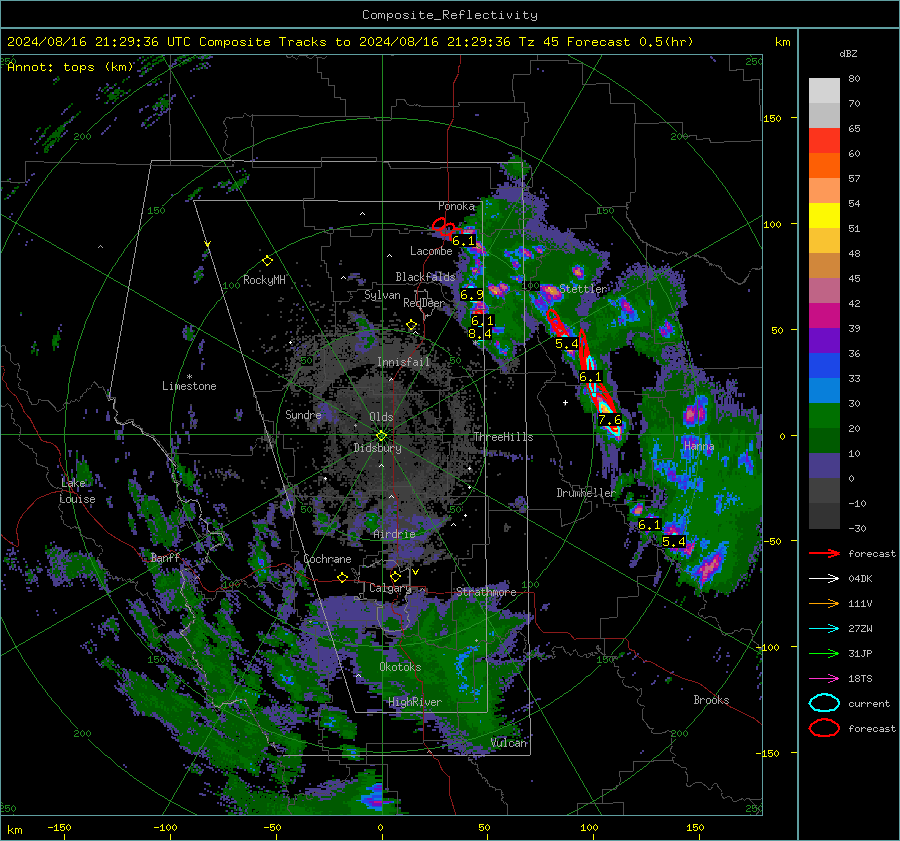Select the yellow diamond marker near RedDeer
900x841 pixels.
[412, 325]
